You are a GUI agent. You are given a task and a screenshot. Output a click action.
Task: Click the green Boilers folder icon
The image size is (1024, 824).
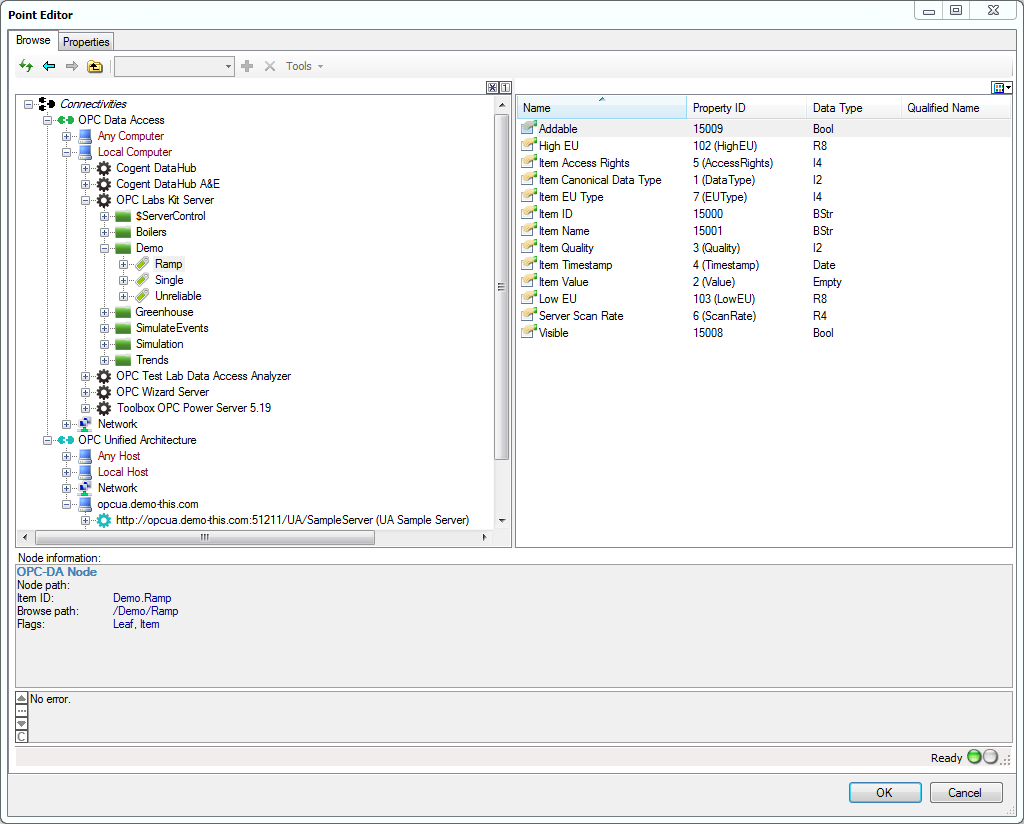pos(123,232)
